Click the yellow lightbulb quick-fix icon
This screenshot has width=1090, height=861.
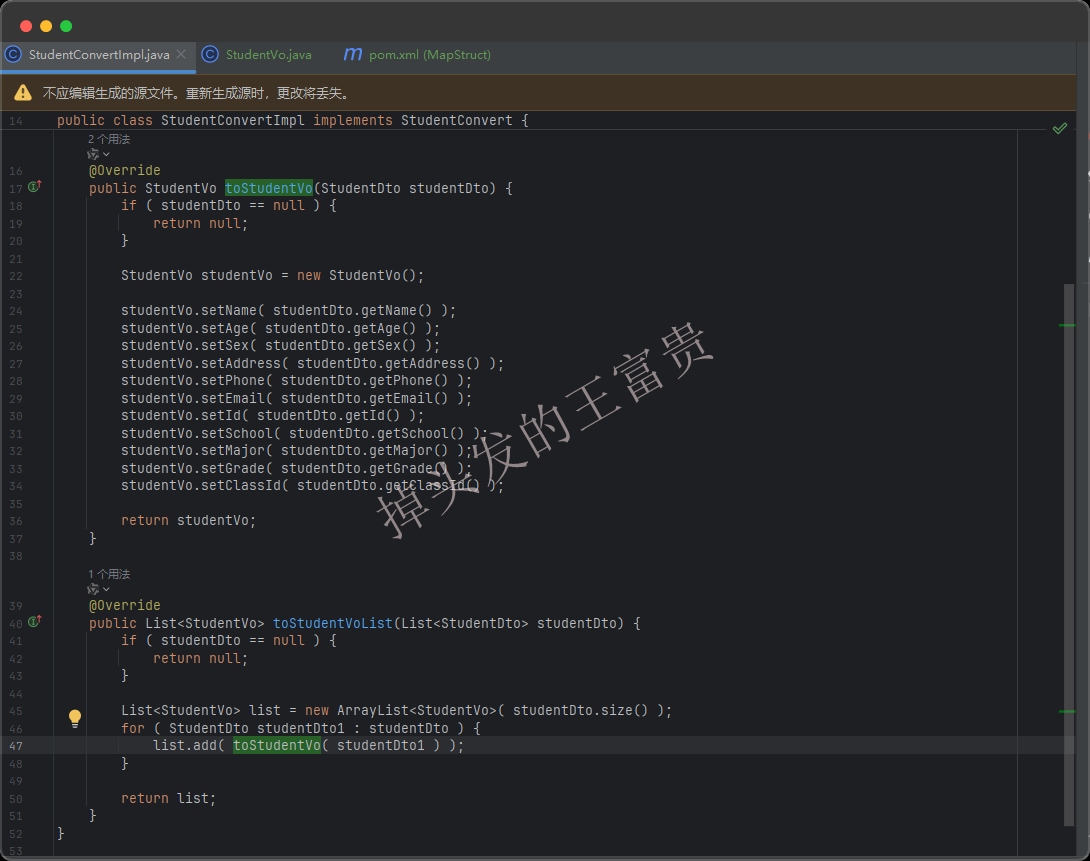pos(75,719)
